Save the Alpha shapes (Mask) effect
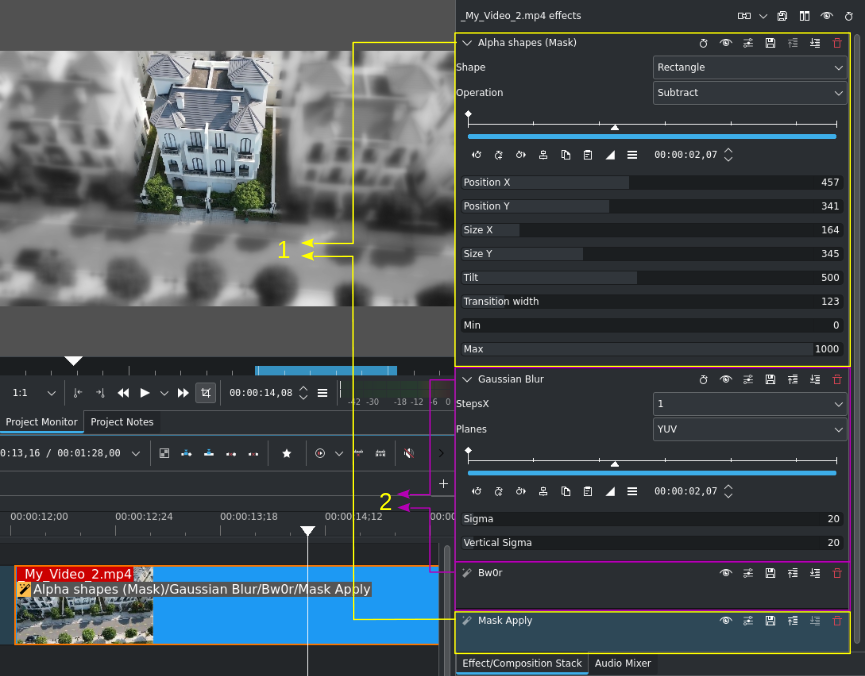Viewport: 865px width, 676px height. [x=770, y=43]
